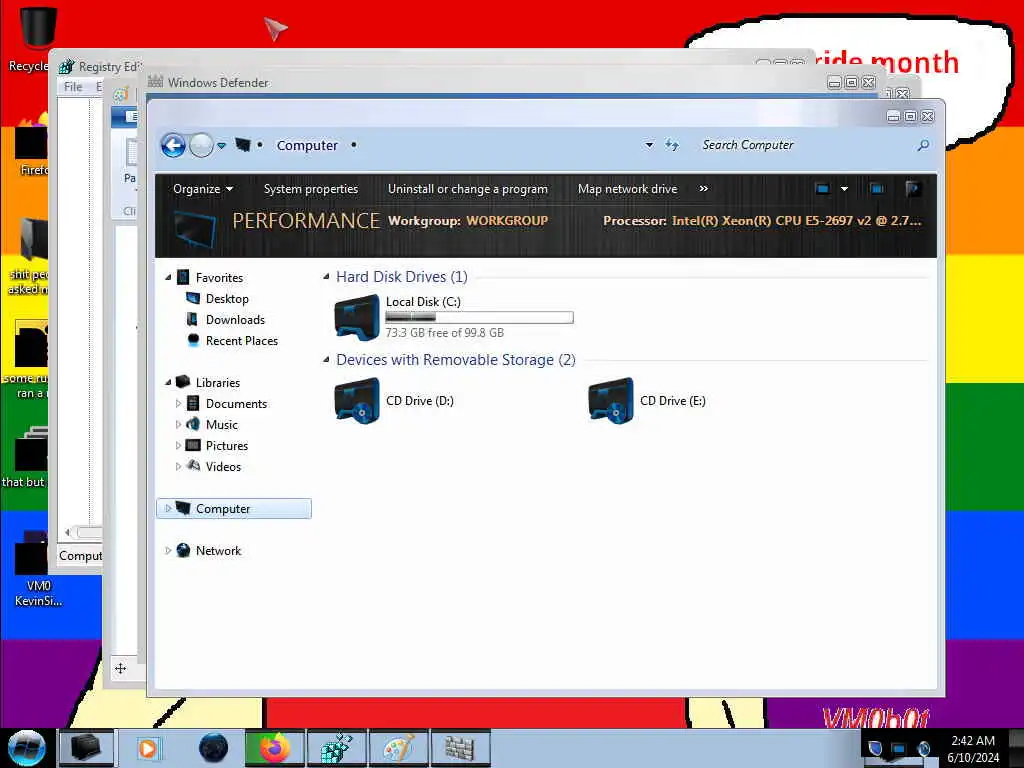Viewport: 1024px width, 768px height.
Task: Toggle the preview pane icon
Action: point(876,189)
